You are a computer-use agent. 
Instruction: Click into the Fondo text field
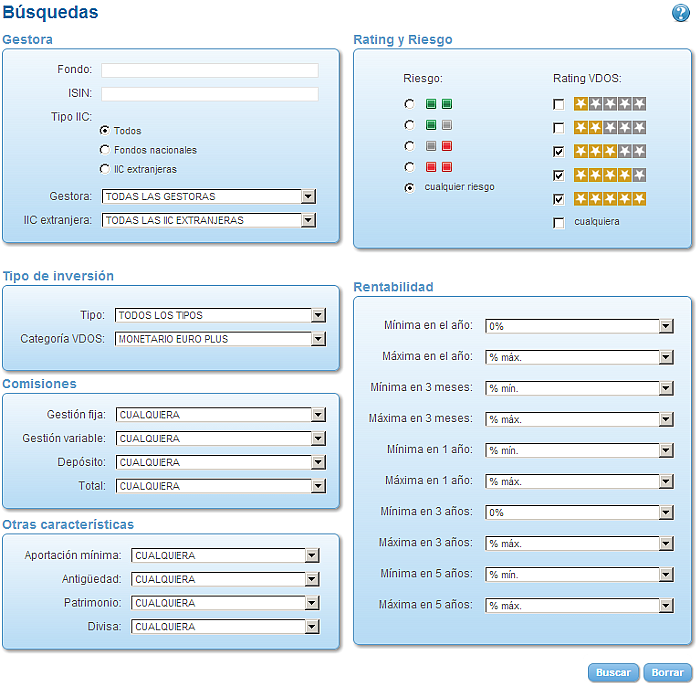click(210, 70)
